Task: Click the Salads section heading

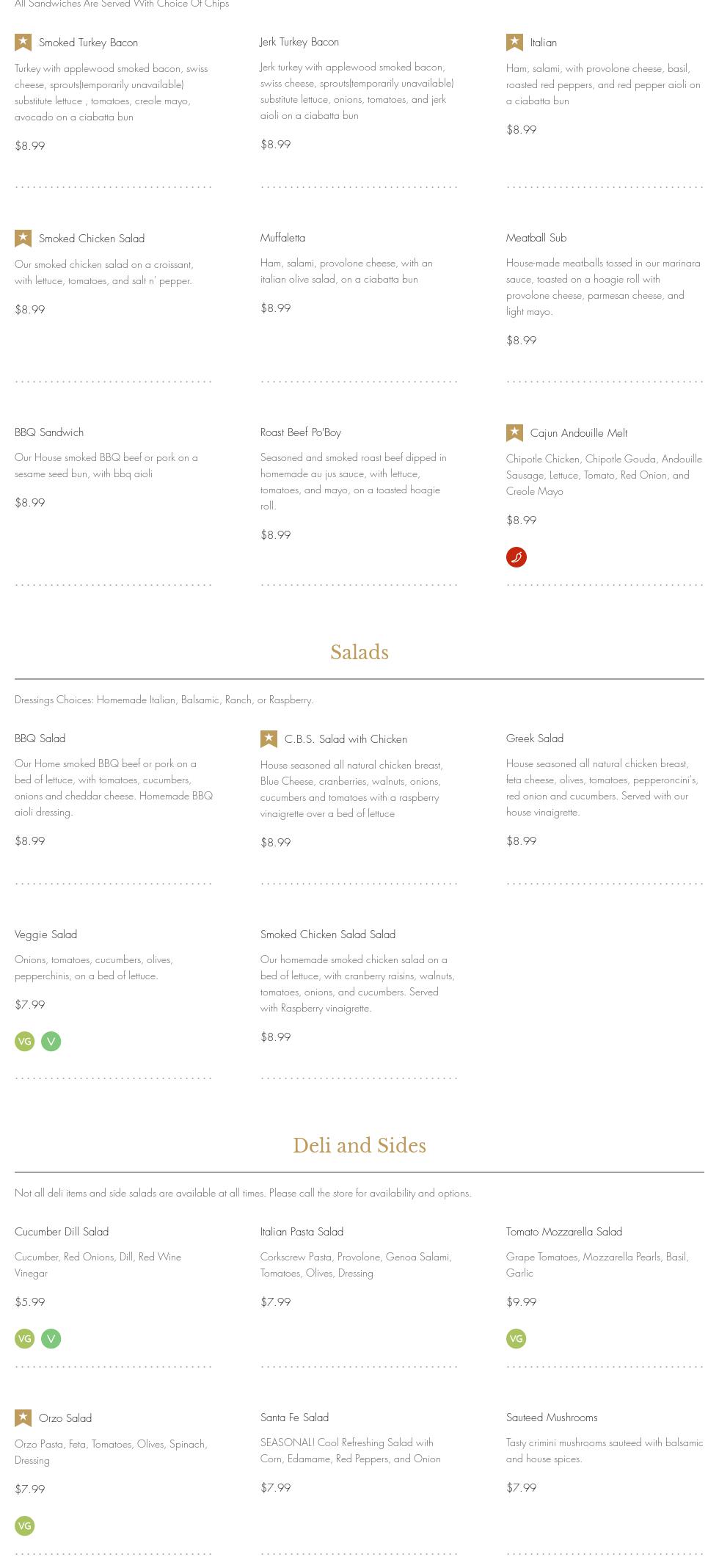Action: point(360,653)
